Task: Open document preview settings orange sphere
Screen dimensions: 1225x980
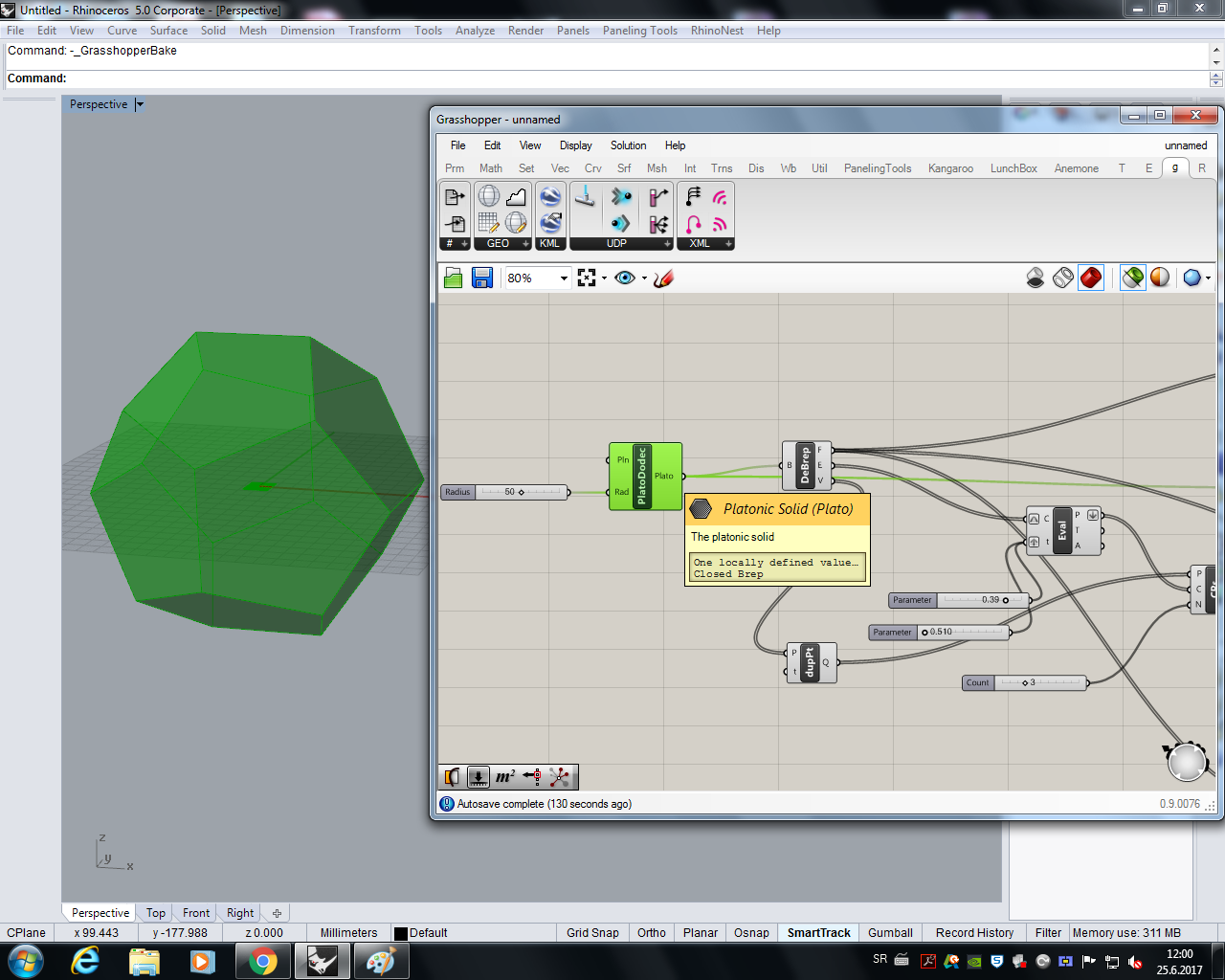Action: [1160, 278]
